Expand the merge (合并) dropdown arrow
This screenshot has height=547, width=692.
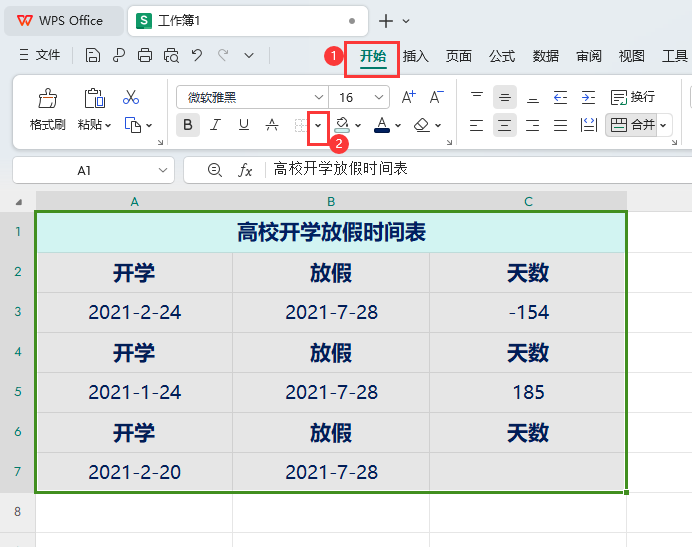663,126
